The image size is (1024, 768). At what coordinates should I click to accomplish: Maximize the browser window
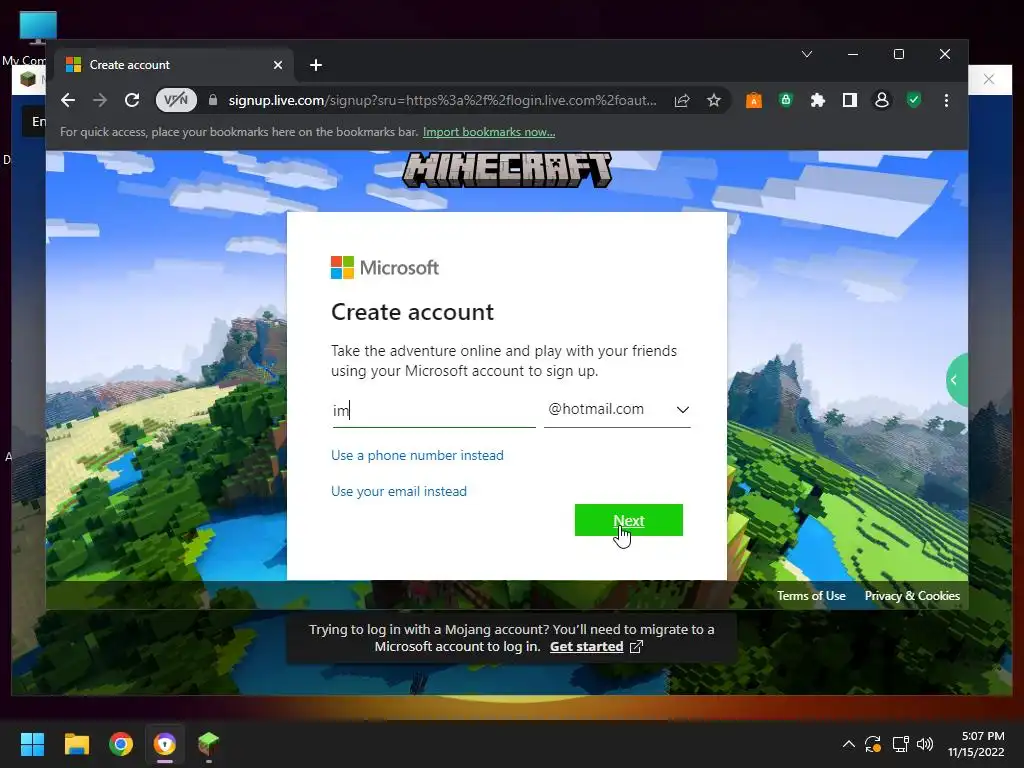tap(899, 54)
